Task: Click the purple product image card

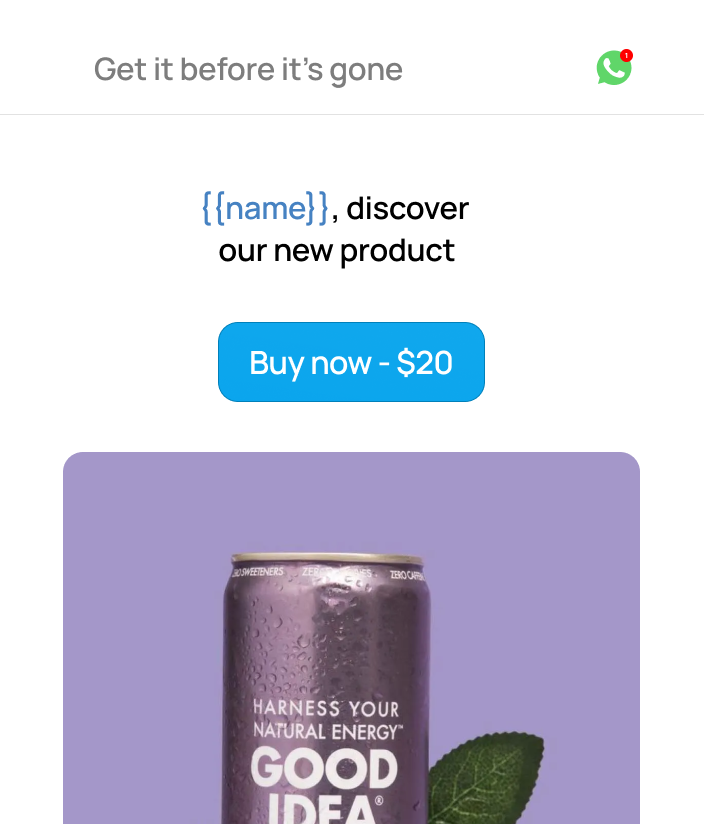Action: point(351,638)
